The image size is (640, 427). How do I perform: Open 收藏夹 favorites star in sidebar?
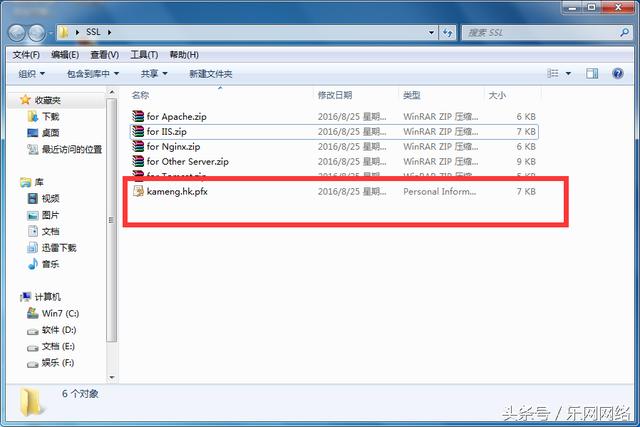pos(25,100)
